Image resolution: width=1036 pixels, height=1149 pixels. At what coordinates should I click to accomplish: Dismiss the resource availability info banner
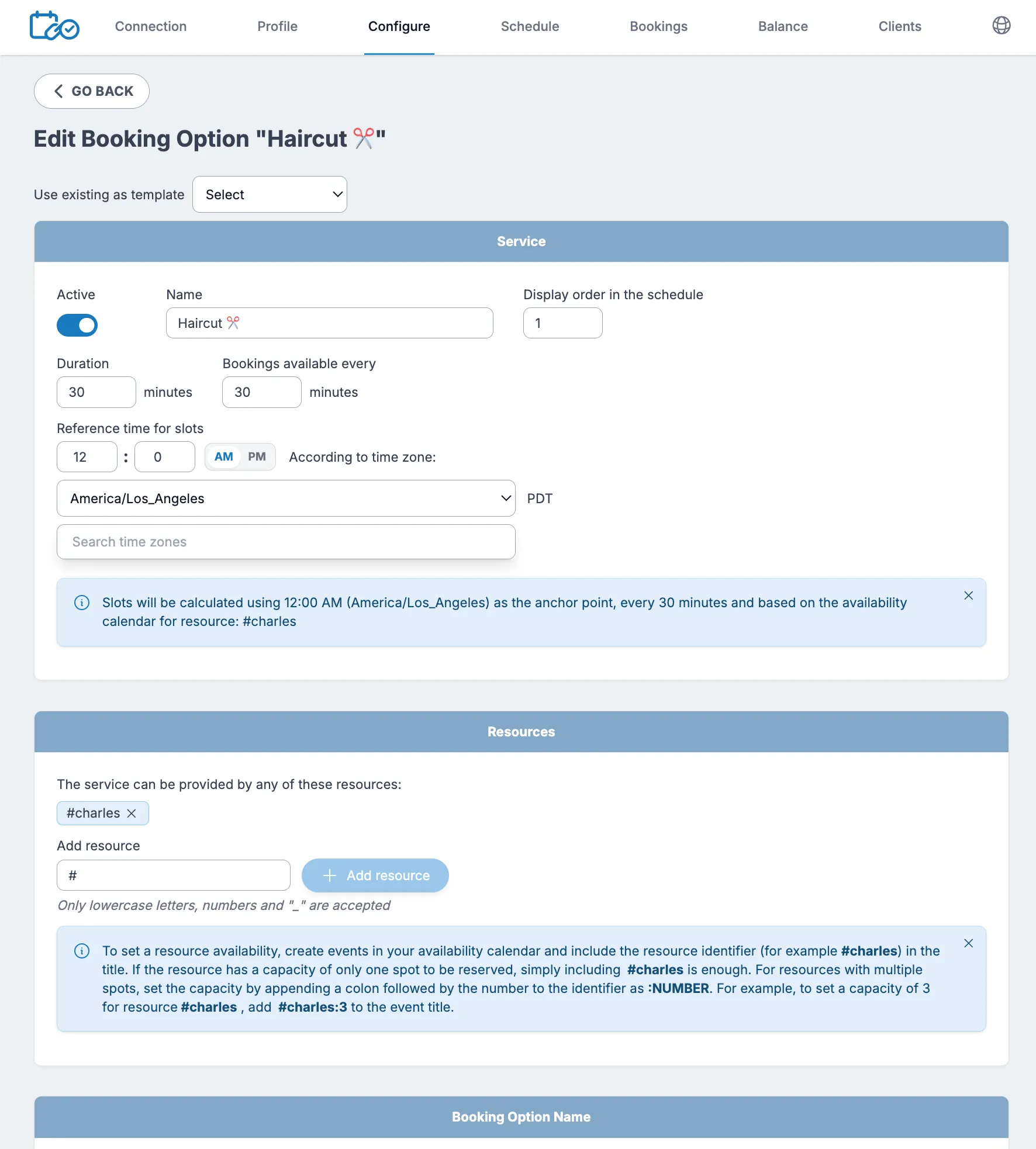[968, 943]
